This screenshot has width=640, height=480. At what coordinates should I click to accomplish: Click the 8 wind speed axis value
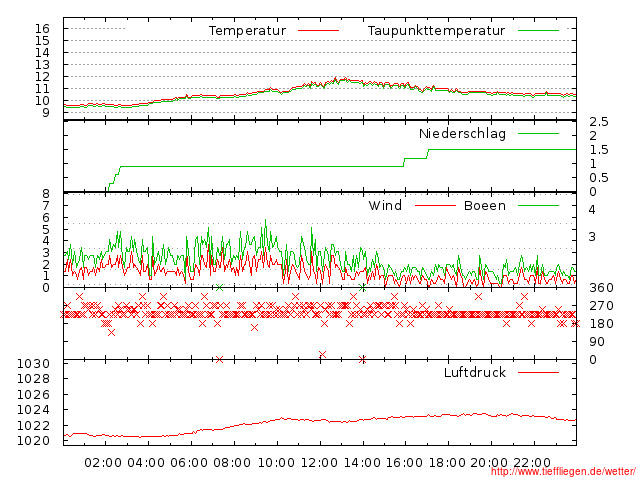point(46,194)
